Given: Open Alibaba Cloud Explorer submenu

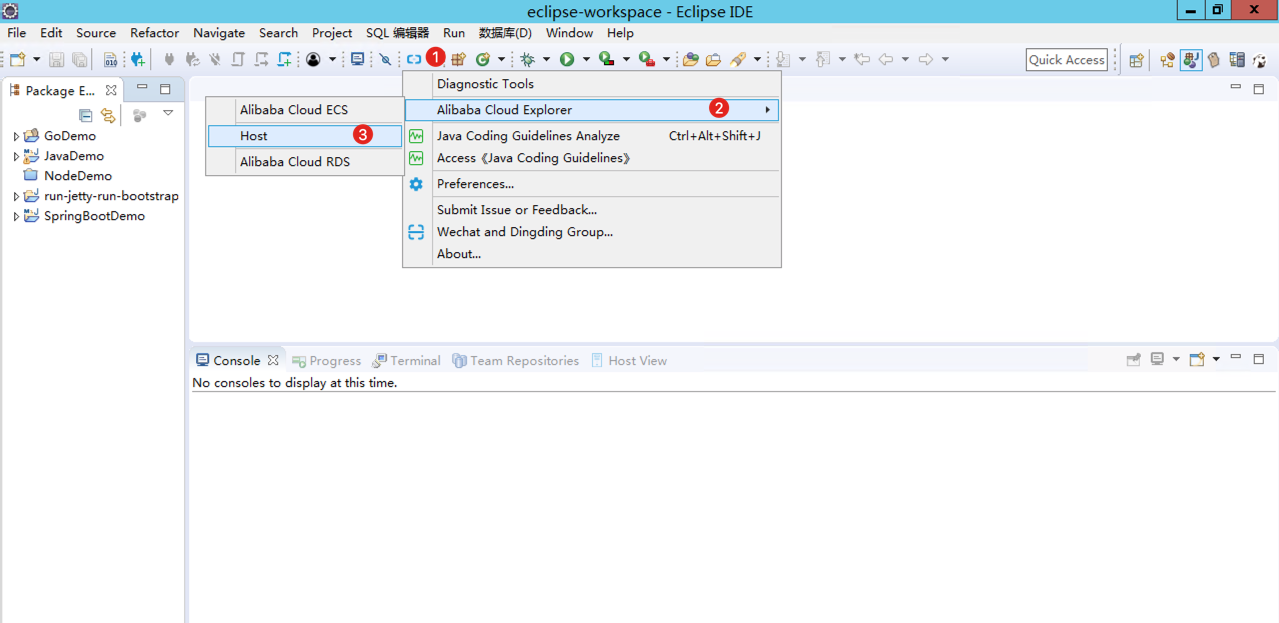Looking at the screenshot, I should tap(592, 110).
